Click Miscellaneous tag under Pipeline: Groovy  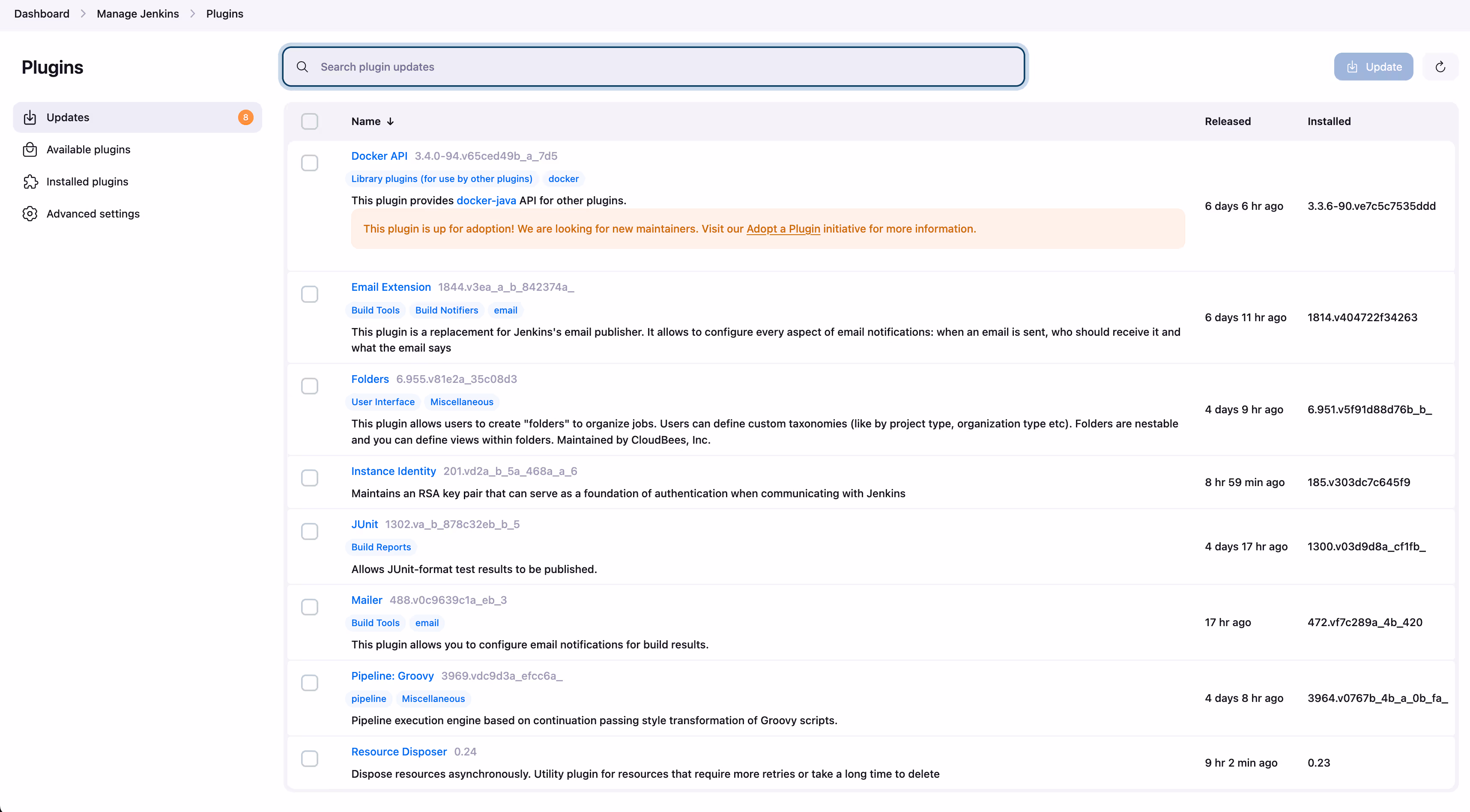point(433,699)
